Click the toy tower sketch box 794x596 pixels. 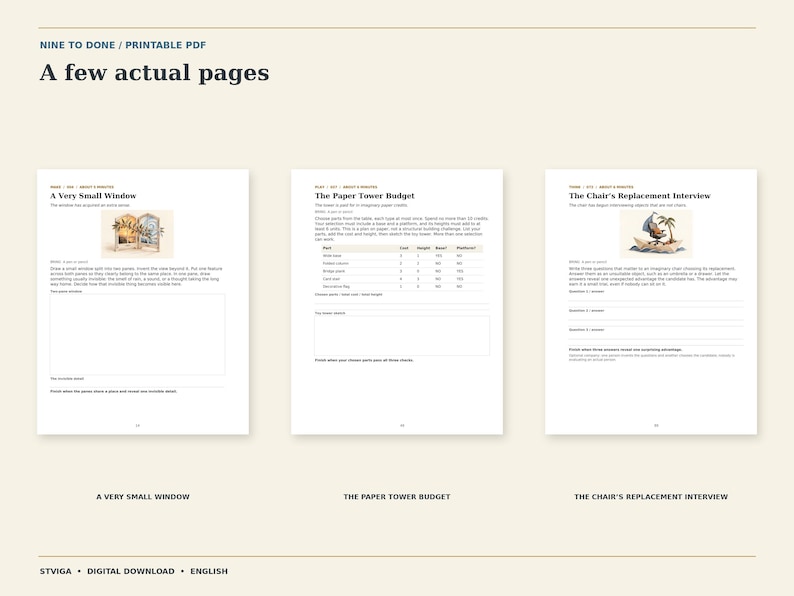click(402, 336)
